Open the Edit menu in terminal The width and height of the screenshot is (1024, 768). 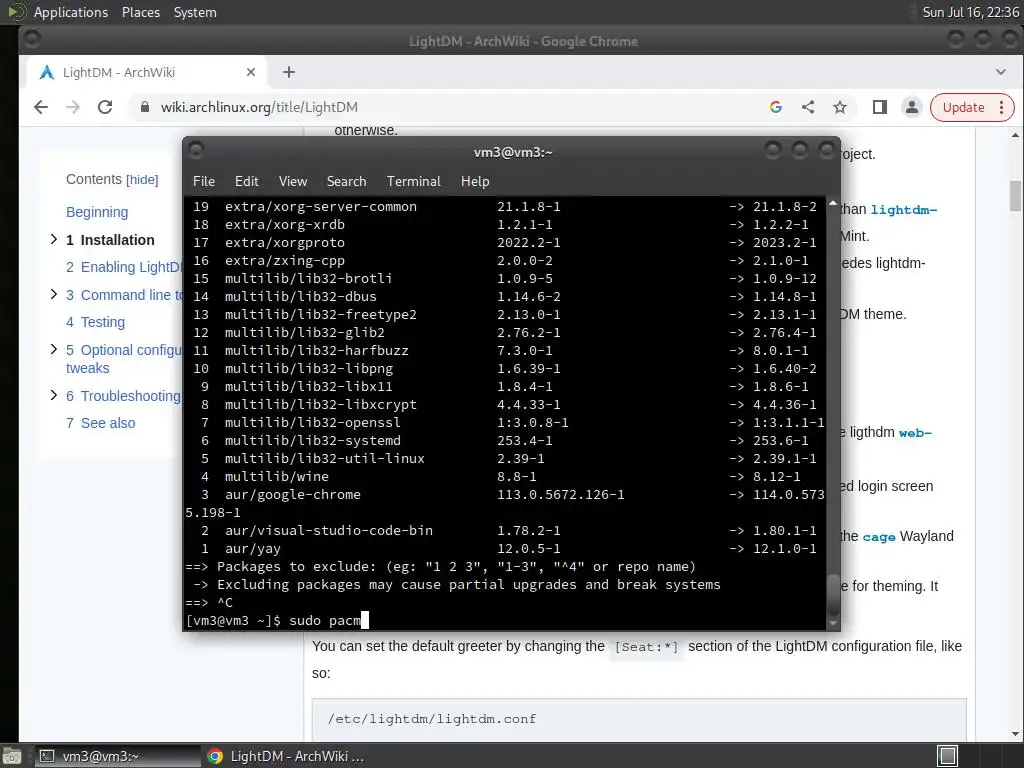click(247, 182)
